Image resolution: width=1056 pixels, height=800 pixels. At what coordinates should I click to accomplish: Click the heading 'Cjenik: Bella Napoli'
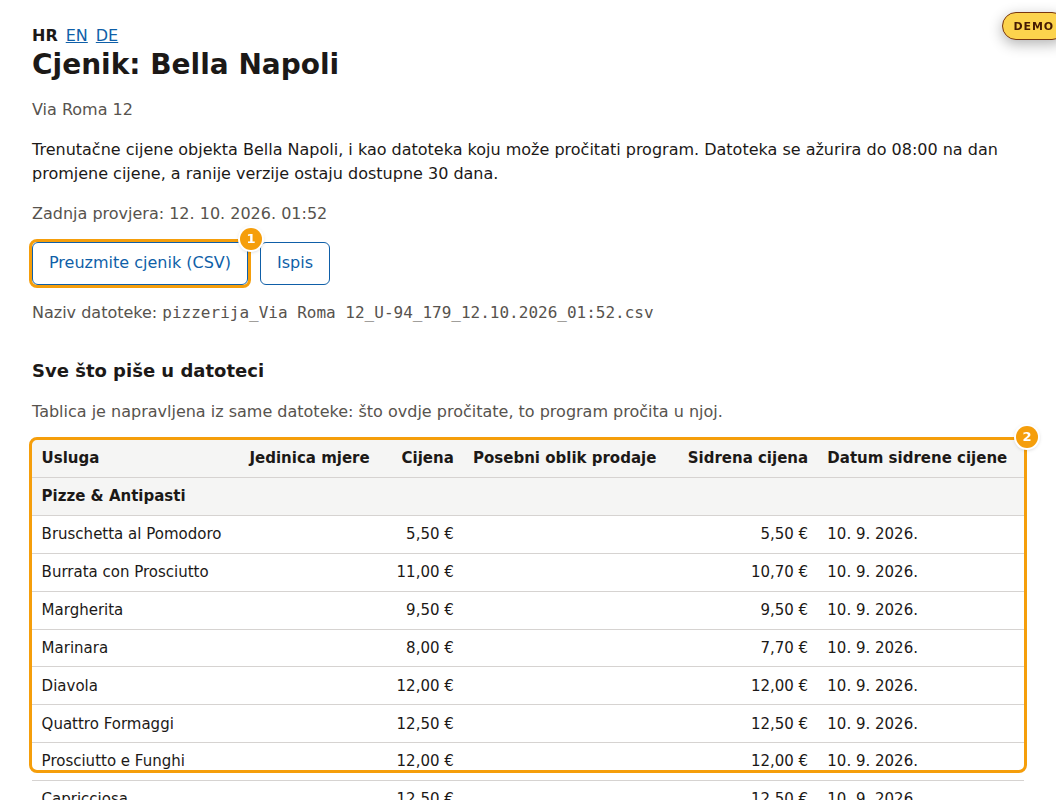(x=185, y=65)
